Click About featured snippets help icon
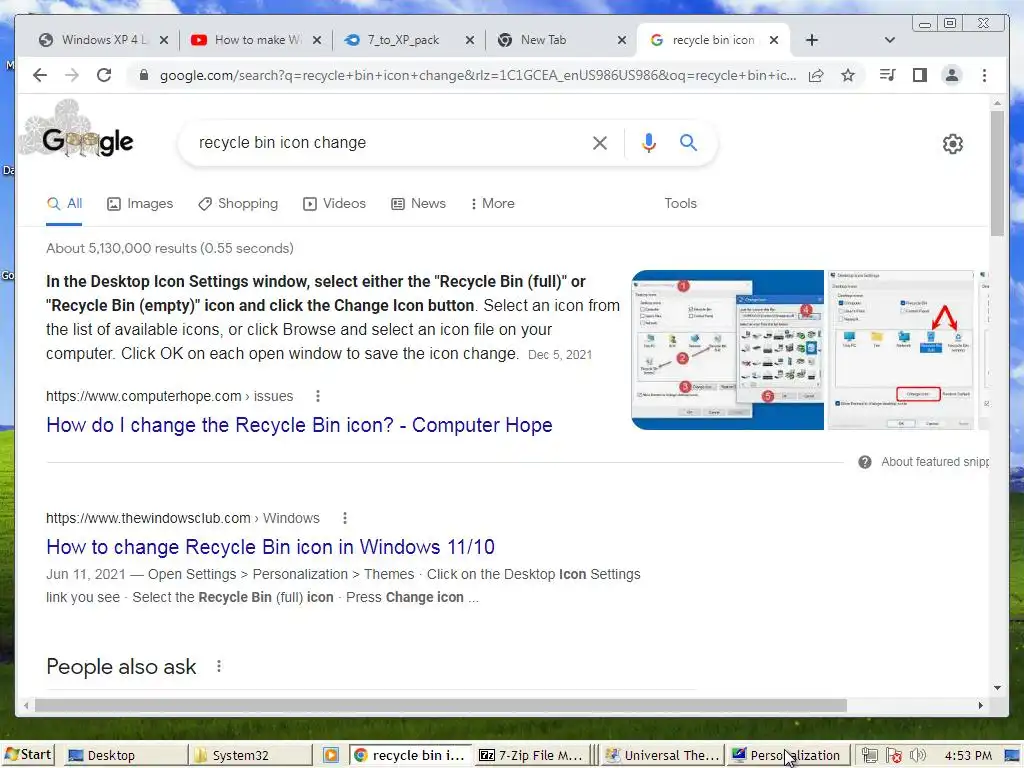Screen dimensions: 1024x768 865,462
